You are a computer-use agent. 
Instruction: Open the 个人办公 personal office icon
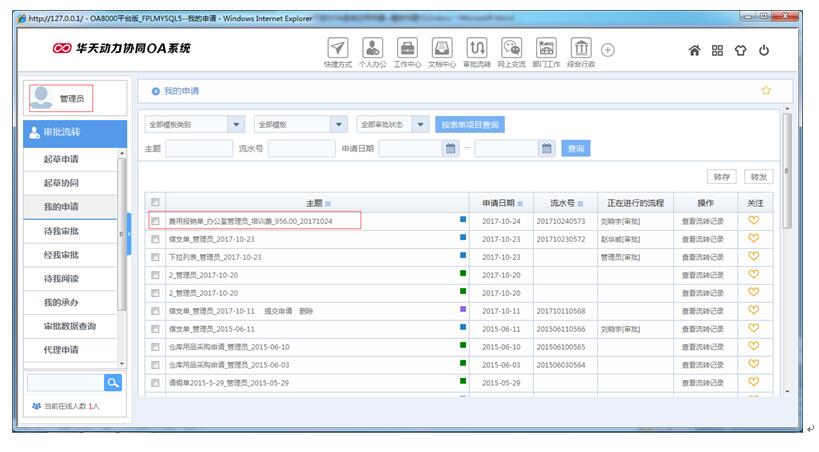coord(372,49)
